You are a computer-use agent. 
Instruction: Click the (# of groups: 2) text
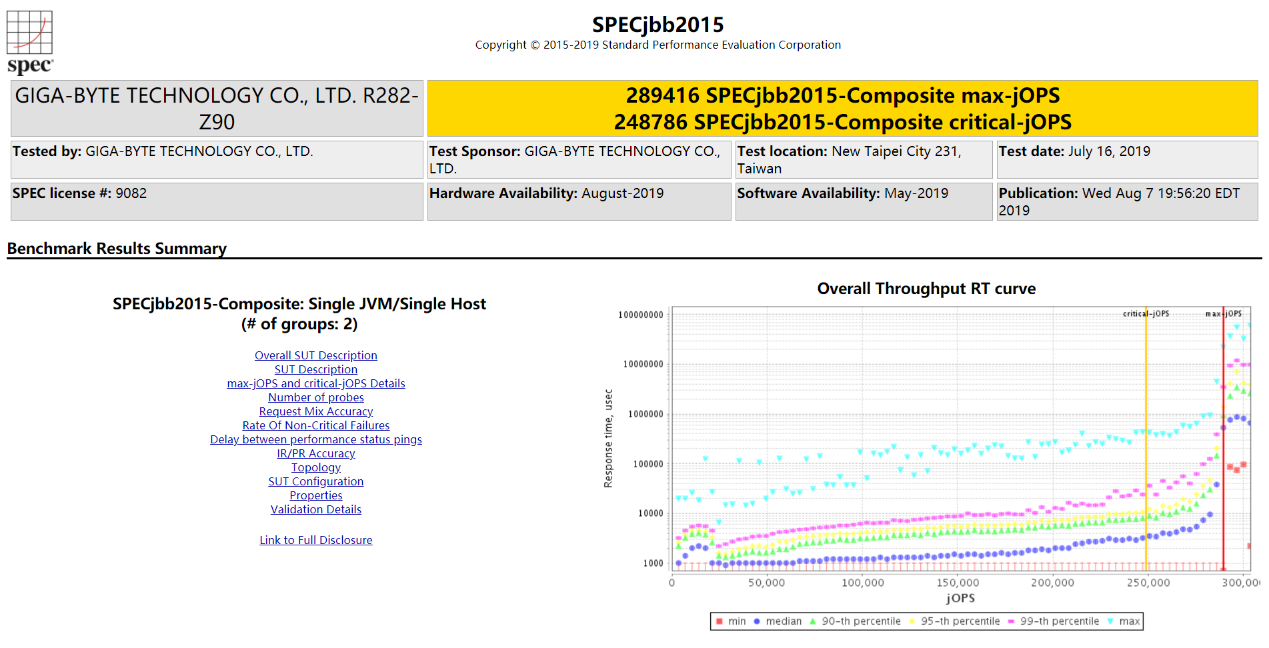coord(299,324)
